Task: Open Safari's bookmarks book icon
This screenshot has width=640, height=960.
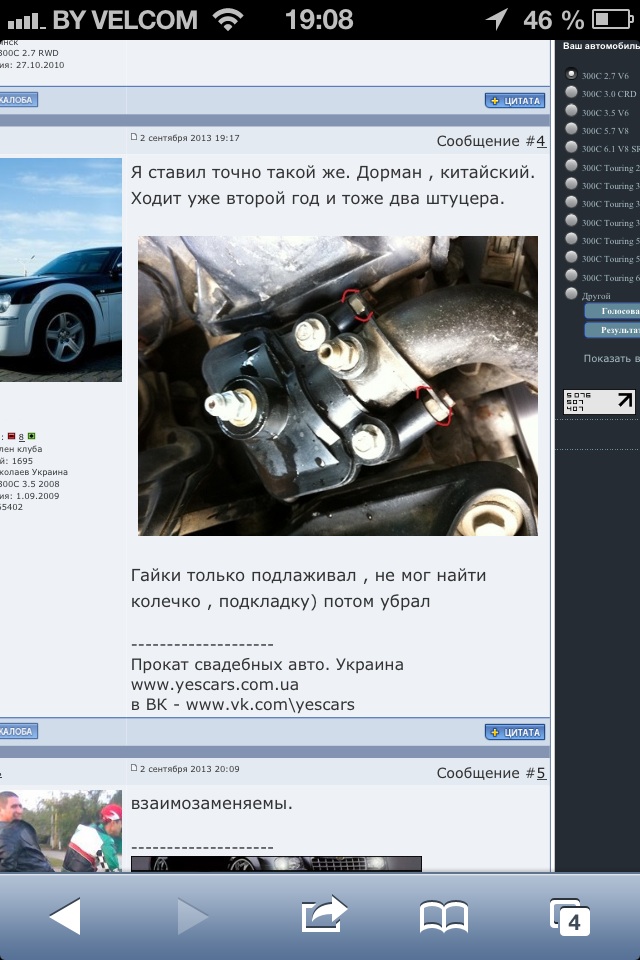Action: 444,917
